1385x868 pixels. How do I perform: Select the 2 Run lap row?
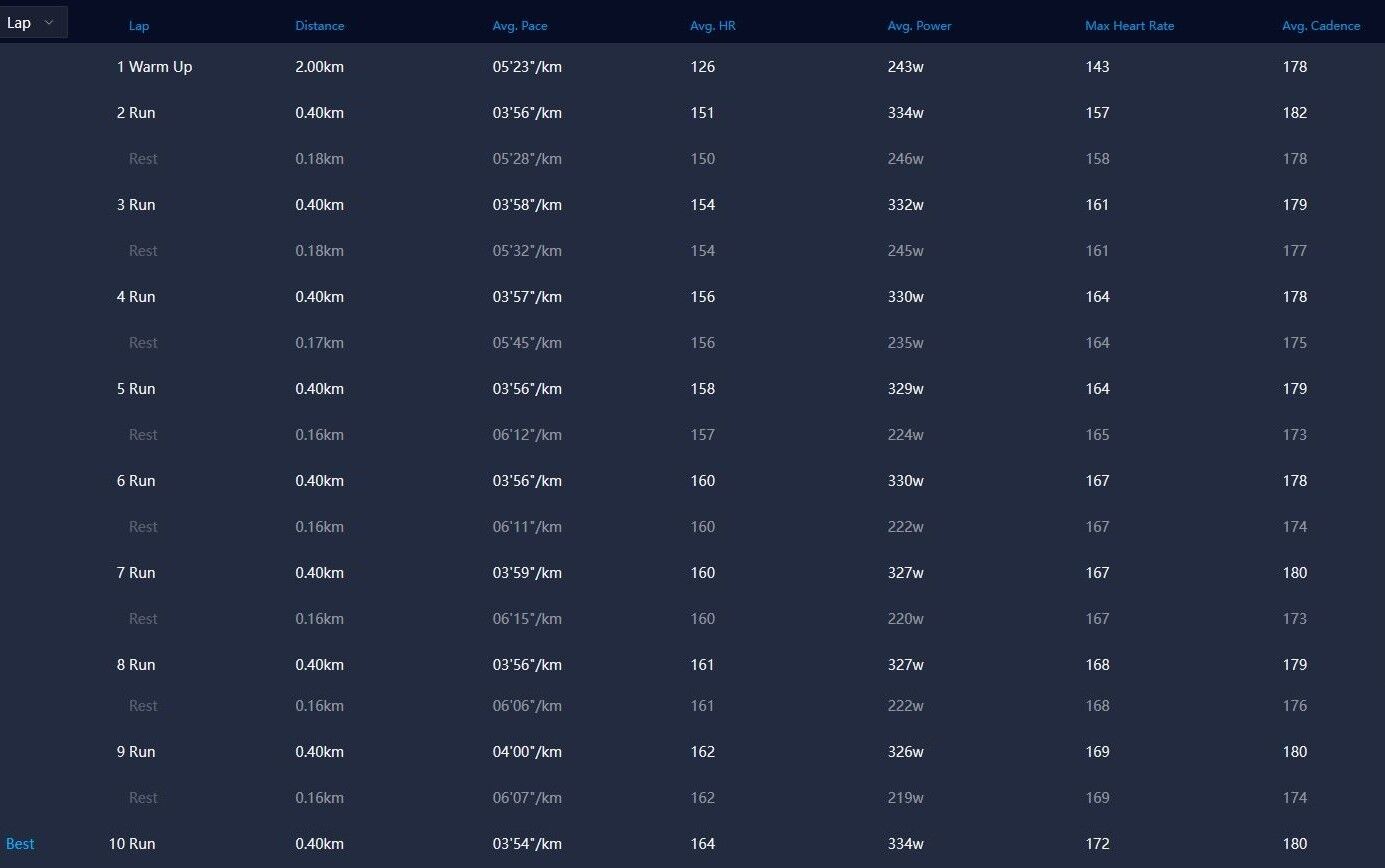692,113
